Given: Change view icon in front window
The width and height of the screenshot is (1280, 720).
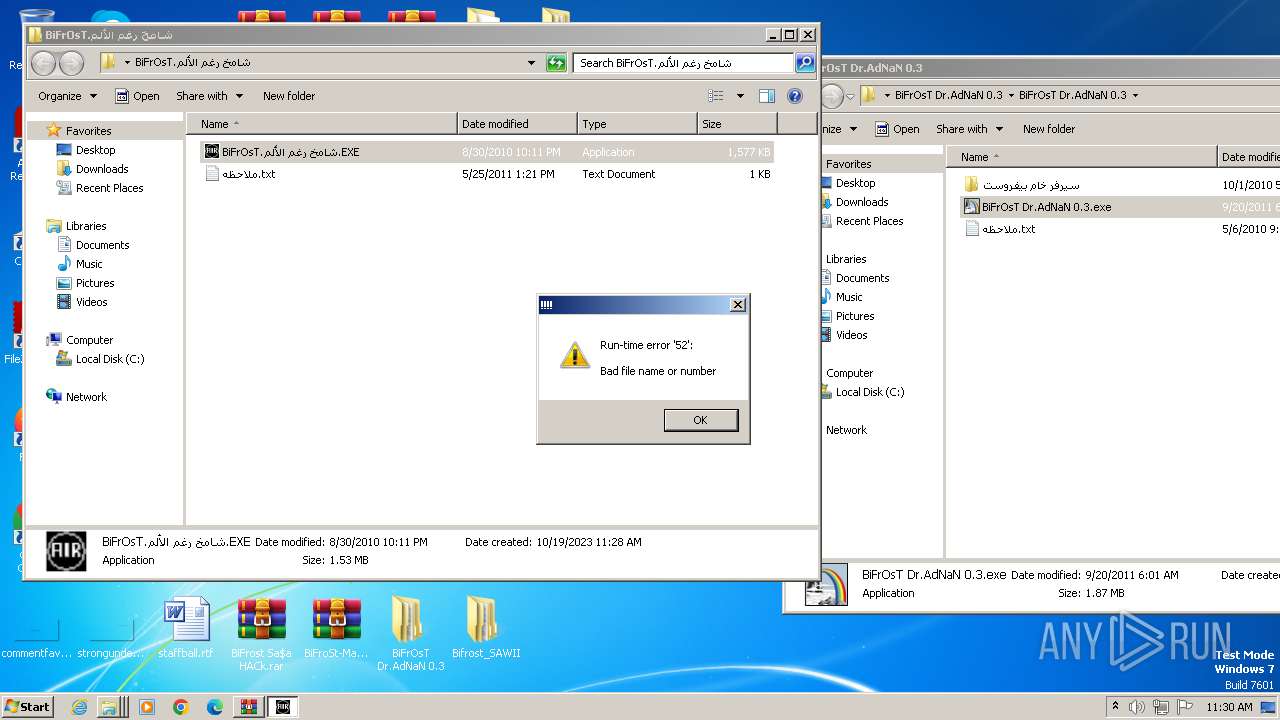Looking at the screenshot, I should pos(716,96).
